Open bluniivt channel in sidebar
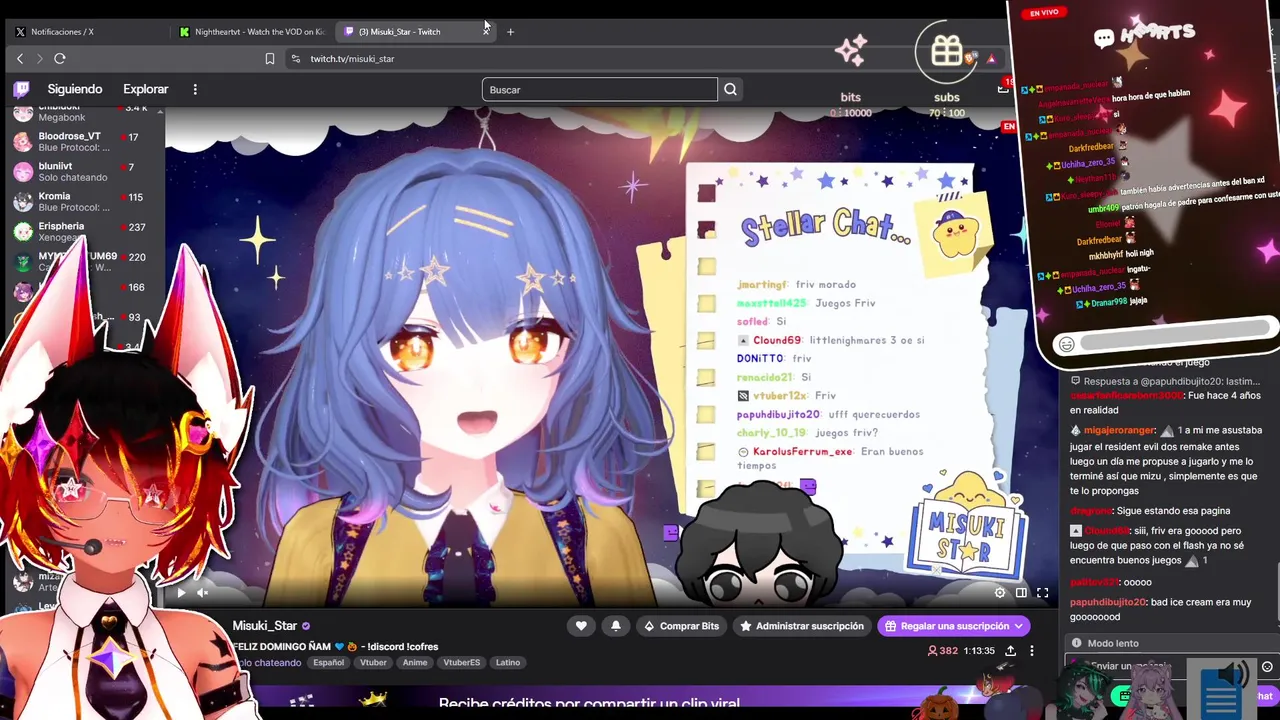The image size is (1280, 720). [x=82, y=172]
